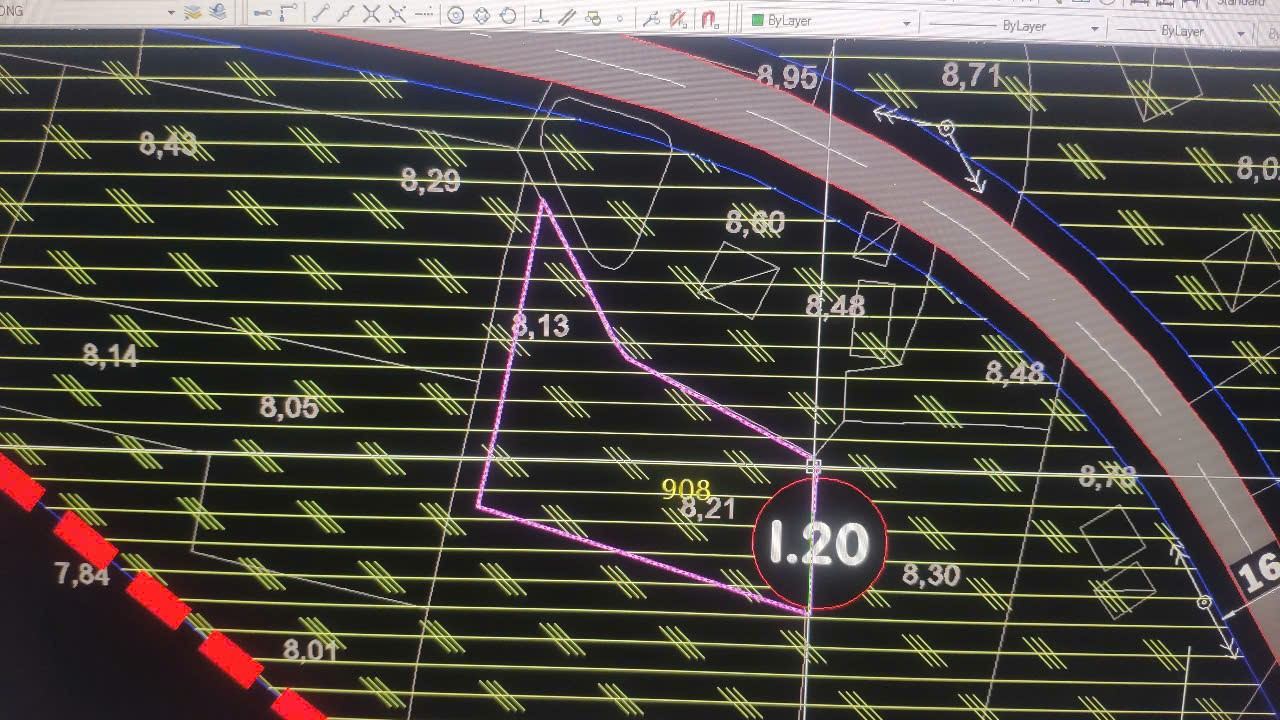
Task: Click the elevation label 8,60
Action: point(755,222)
